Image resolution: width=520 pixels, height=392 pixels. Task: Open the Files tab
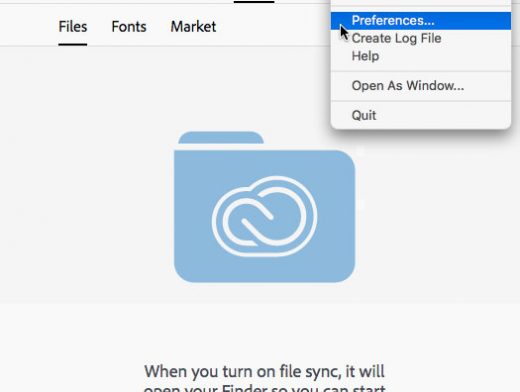(73, 27)
